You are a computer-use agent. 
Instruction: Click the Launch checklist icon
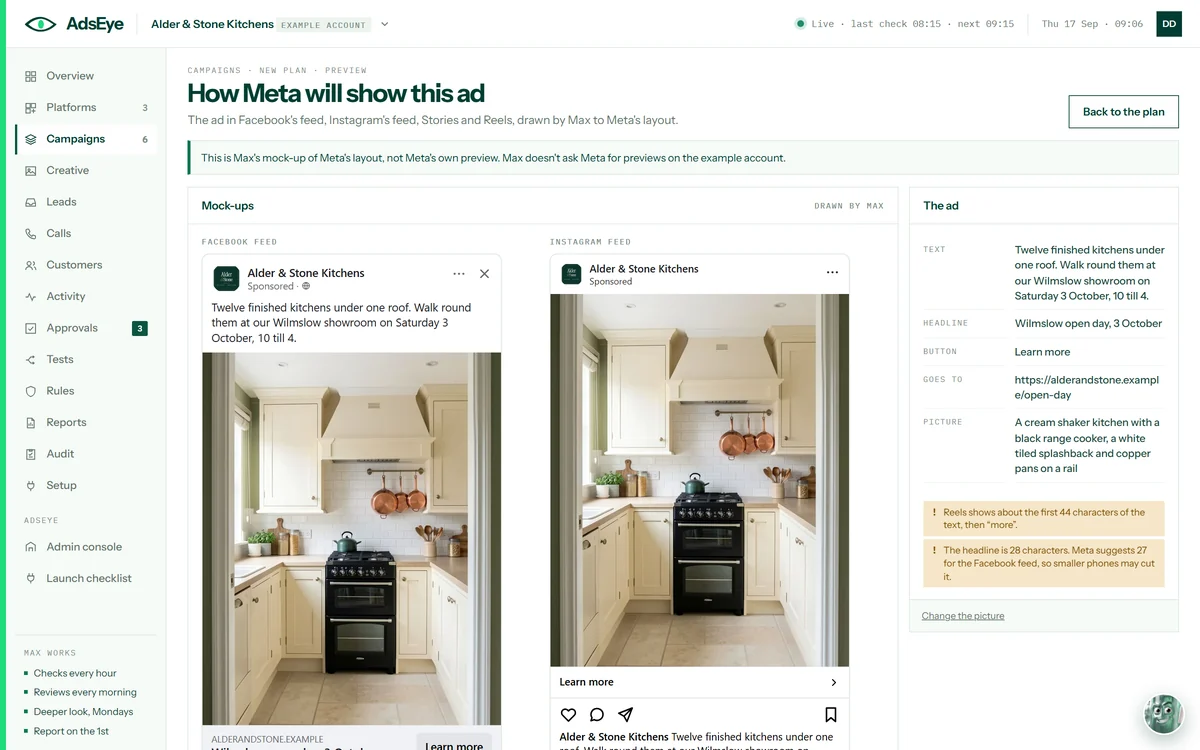pos(31,578)
